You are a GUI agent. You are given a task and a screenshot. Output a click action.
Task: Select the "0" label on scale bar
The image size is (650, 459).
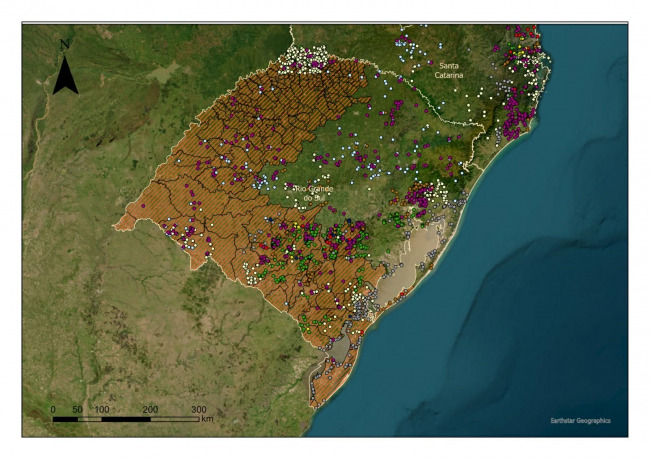(x=53, y=409)
